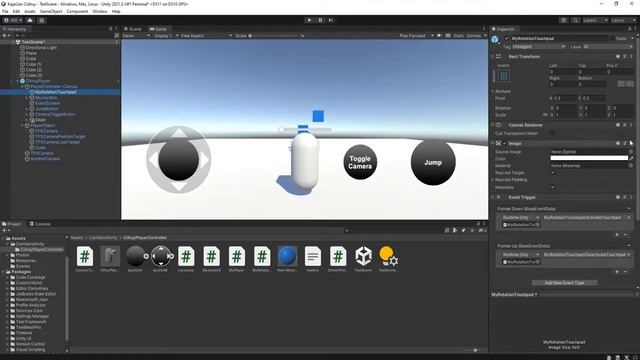Open the Layers dropdown in the top toolbar
Image resolution: width=640 pixels, height=360 pixels.
pyautogui.click(x=595, y=20)
